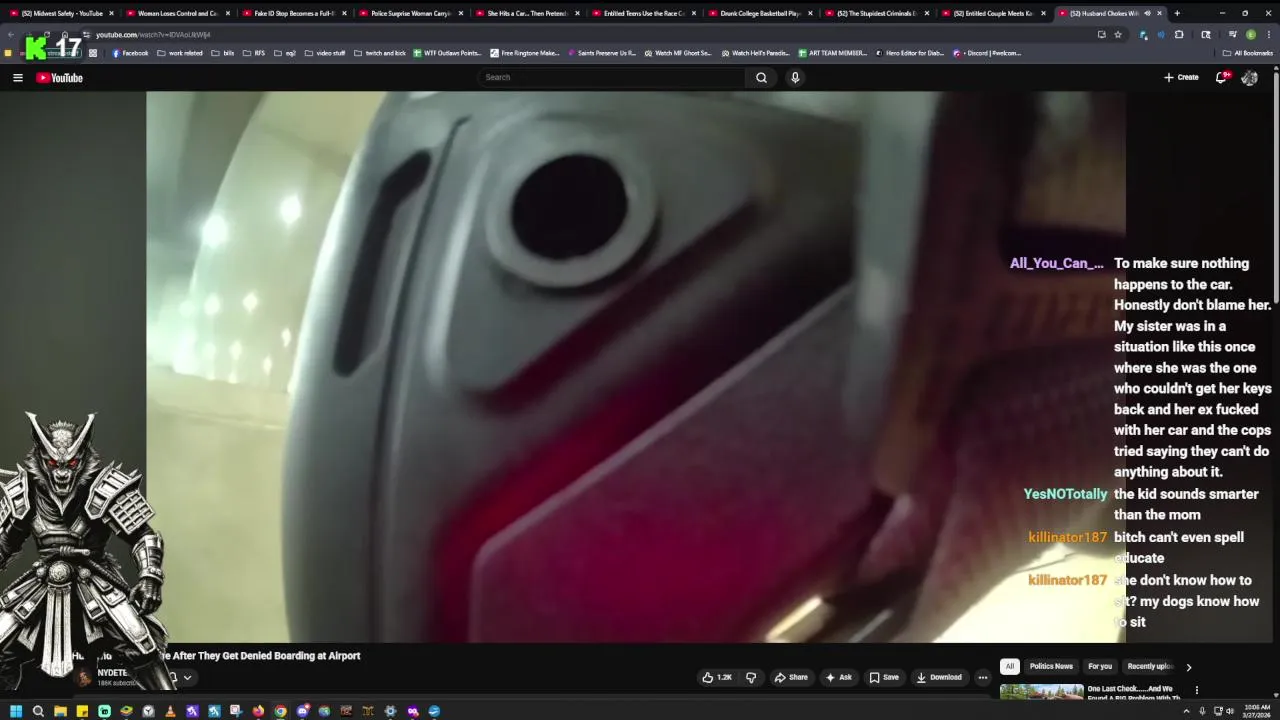Click the Create button

pyautogui.click(x=1181, y=77)
